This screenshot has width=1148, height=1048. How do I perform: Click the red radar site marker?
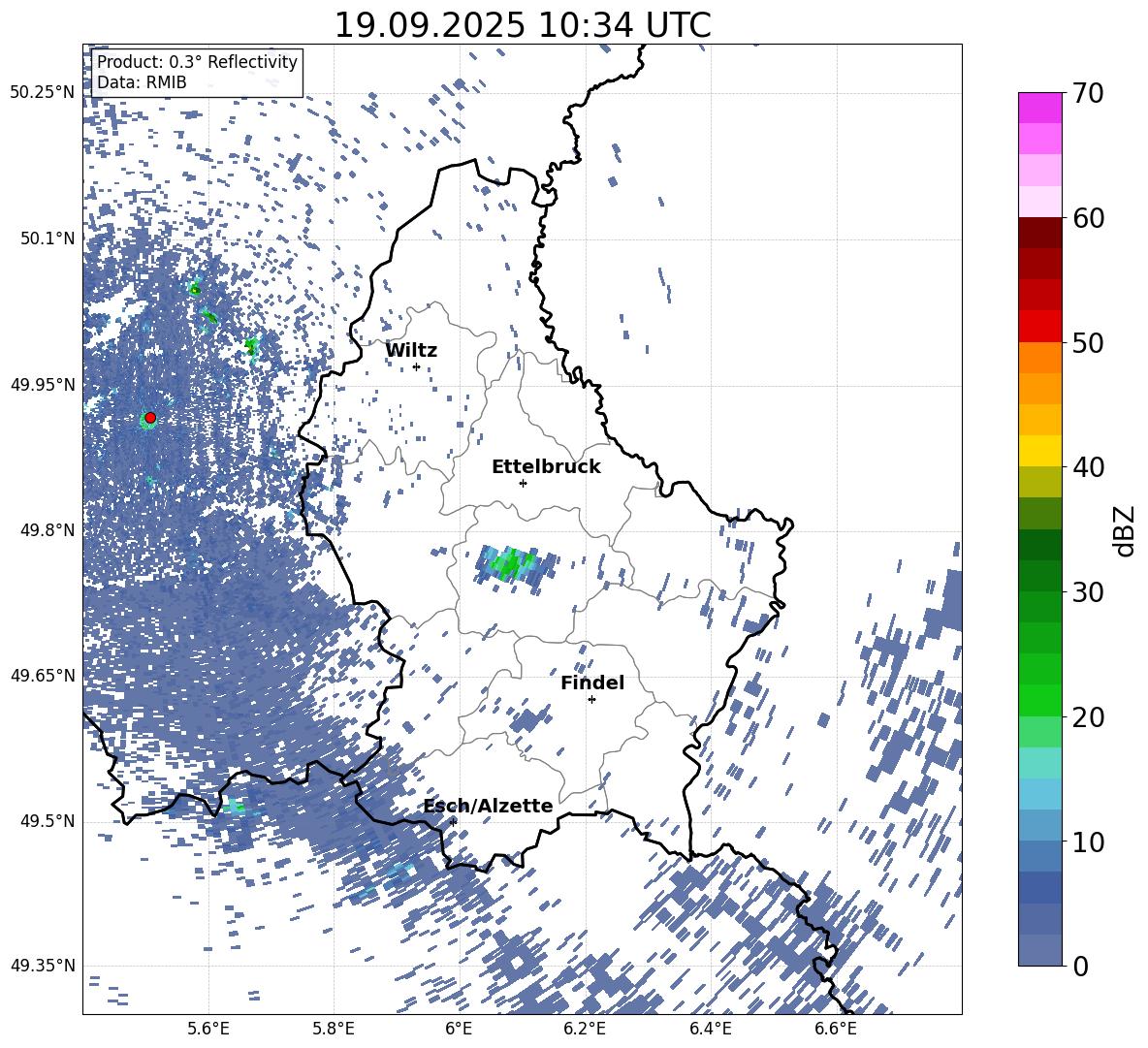pos(150,418)
